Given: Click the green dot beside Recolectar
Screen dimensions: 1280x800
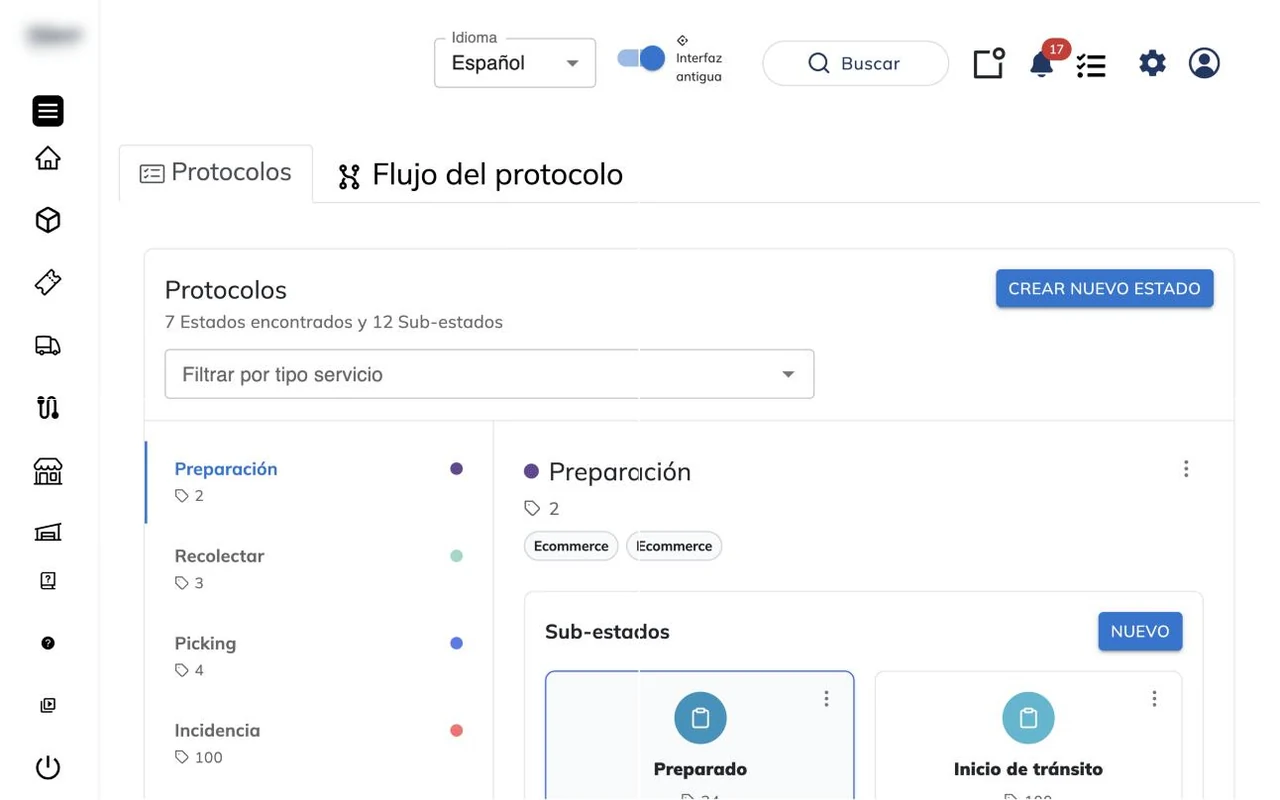Looking at the screenshot, I should coord(456,556).
